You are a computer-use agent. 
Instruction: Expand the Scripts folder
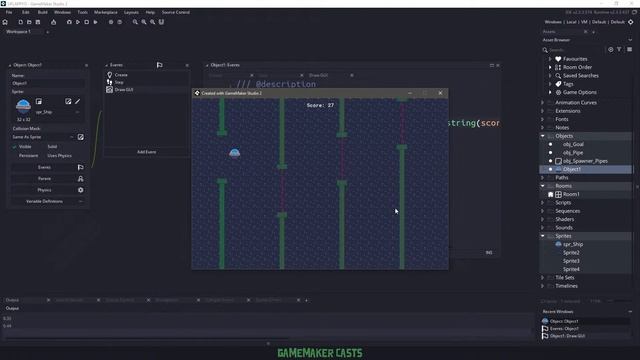542,202
